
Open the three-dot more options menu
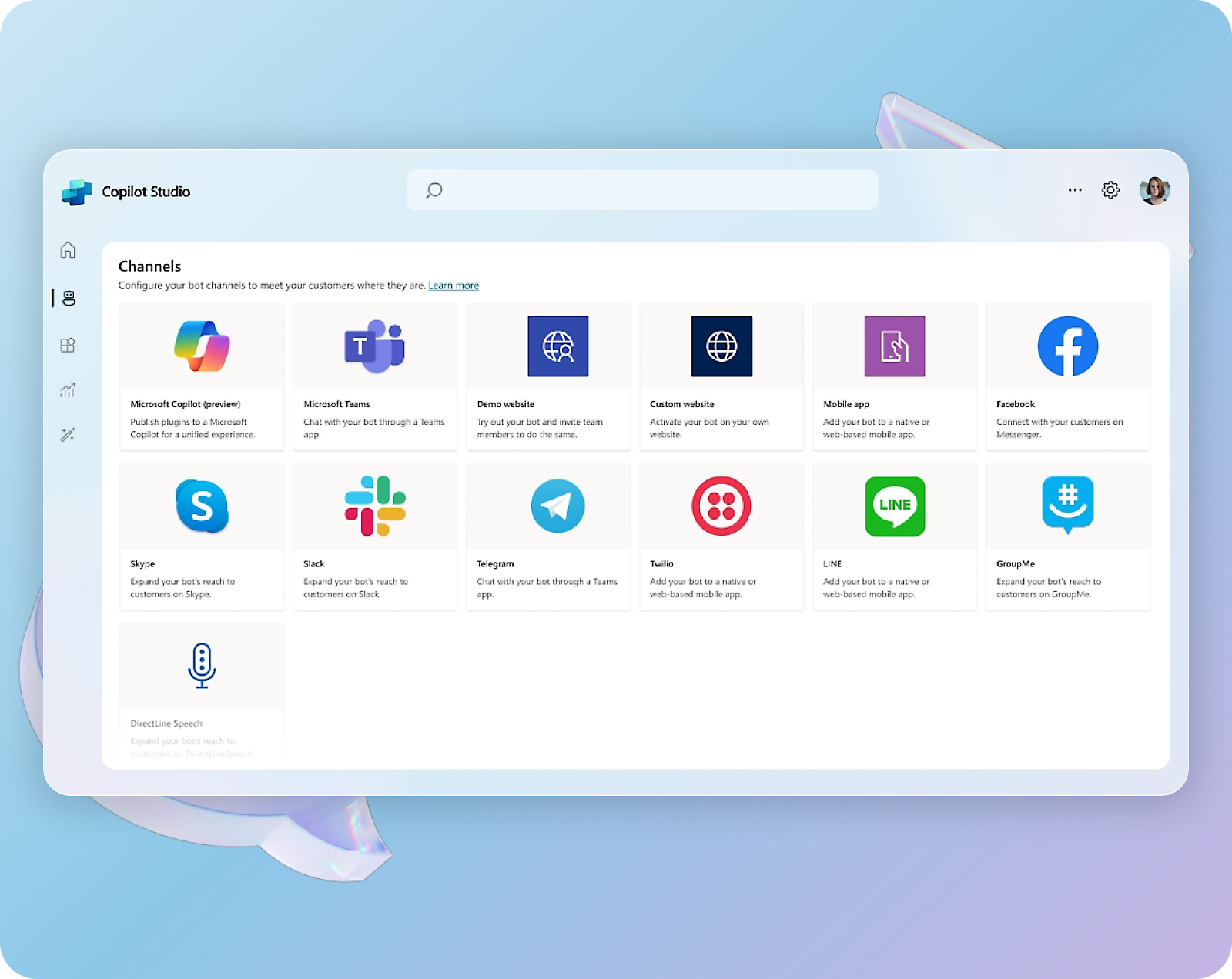[x=1075, y=190]
